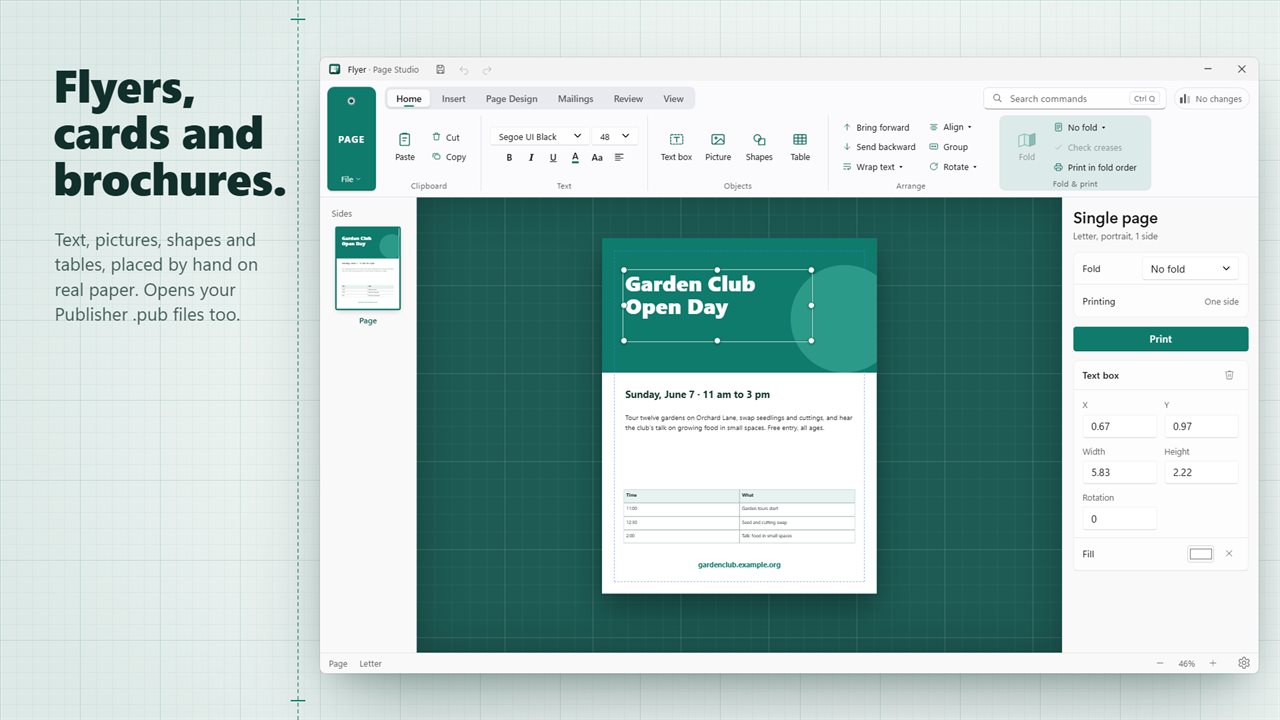Image resolution: width=1280 pixels, height=720 pixels.
Task: Click the green Print button
Action: 1160,339
